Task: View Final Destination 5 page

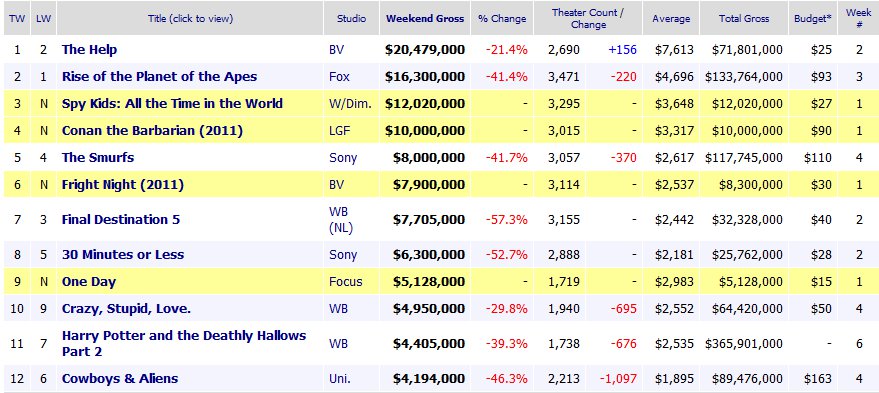Action: (x=121, y=220)
